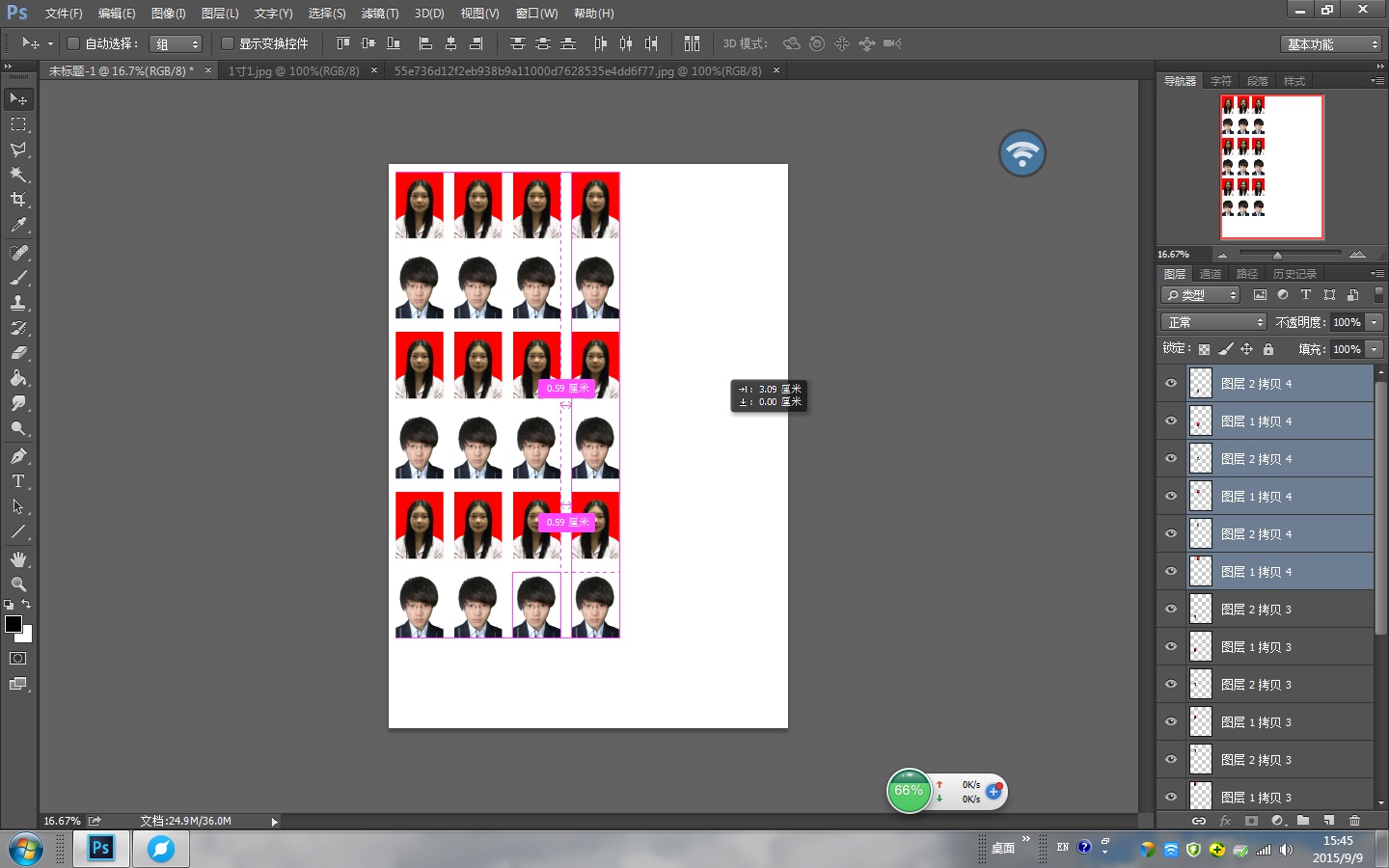Select the Crop tool
Screen dimensions: 1389x868
18,200
